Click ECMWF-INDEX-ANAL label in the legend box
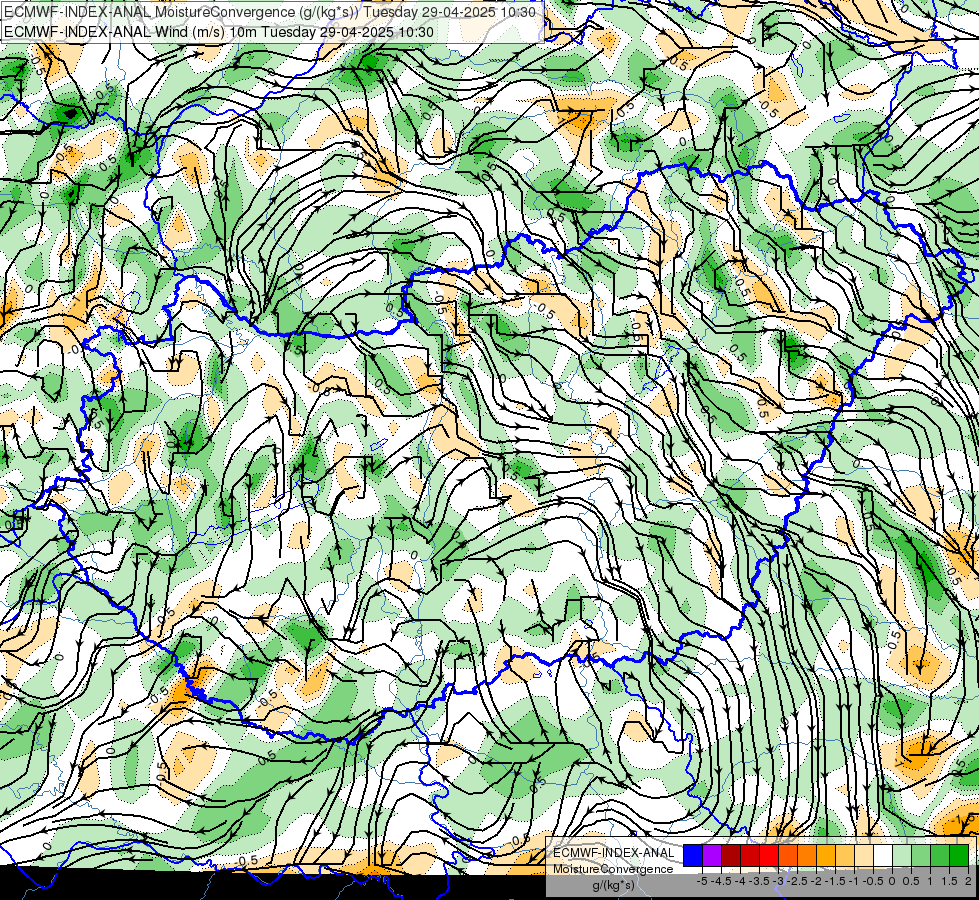 click(x=614, y=853)
